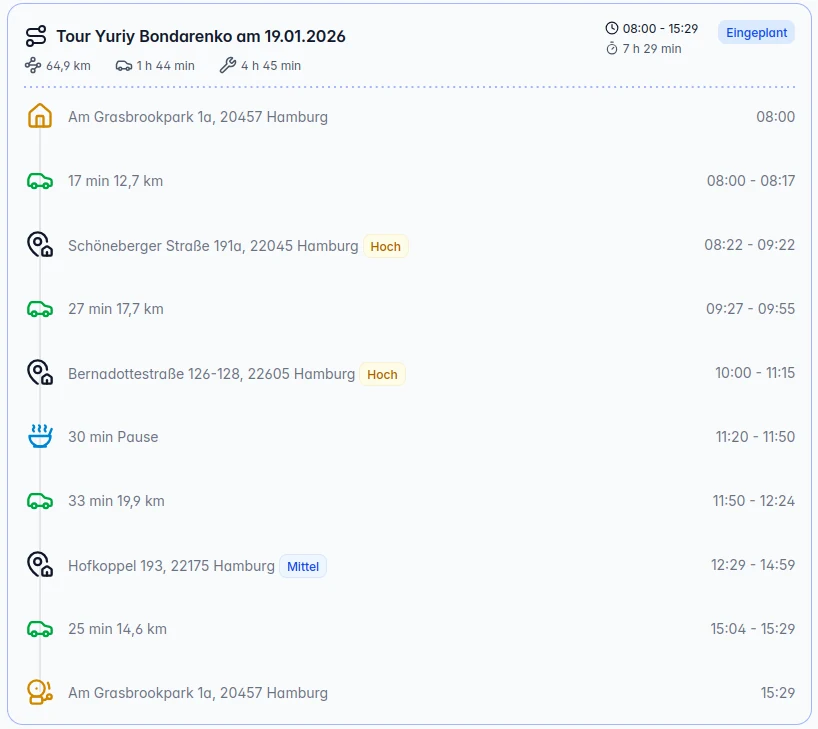Click the location pin at Bernadottestraße
Image resolution: width=818 pixels, height=729 pixels.
tap(40, 373)
